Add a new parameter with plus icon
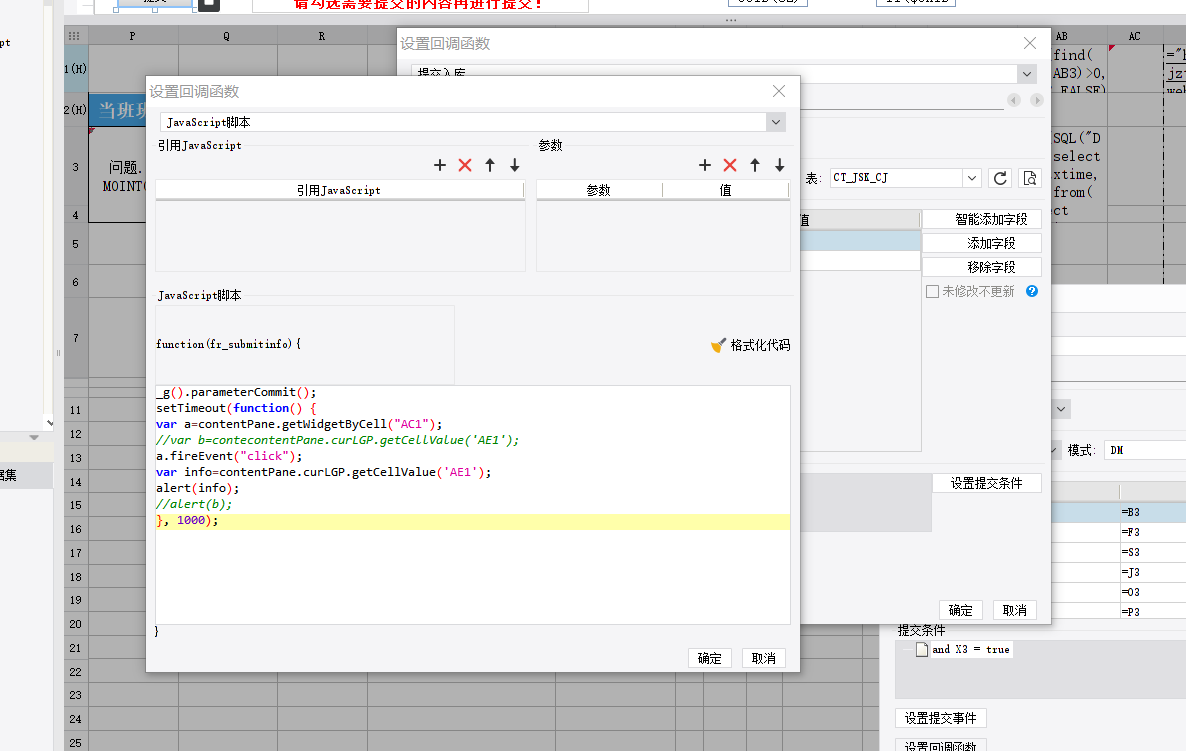The height and width of the screenshot is (751, 1186). click(x=704, y=165)
